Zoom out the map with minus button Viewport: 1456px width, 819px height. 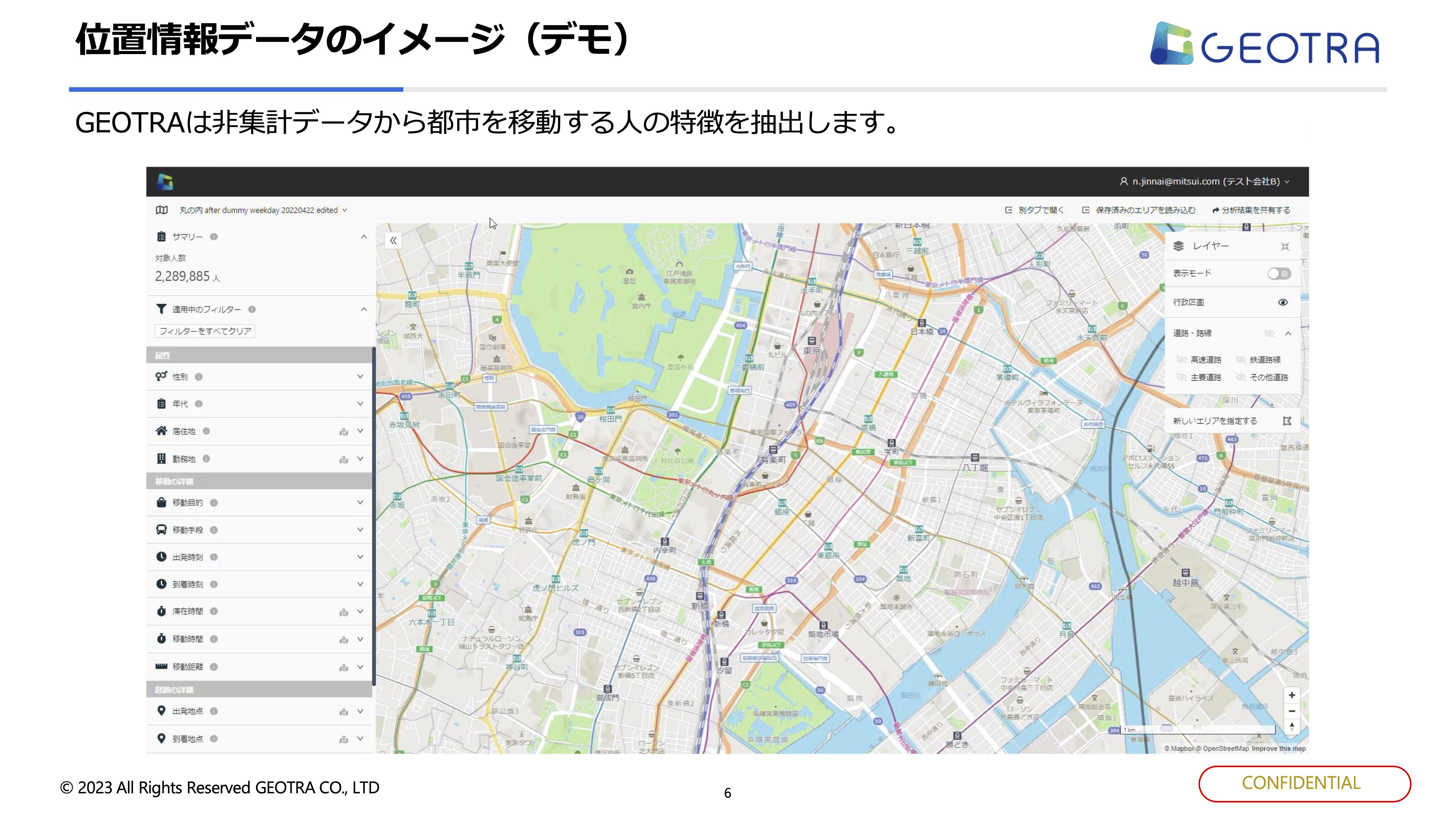click(1292, 711)
